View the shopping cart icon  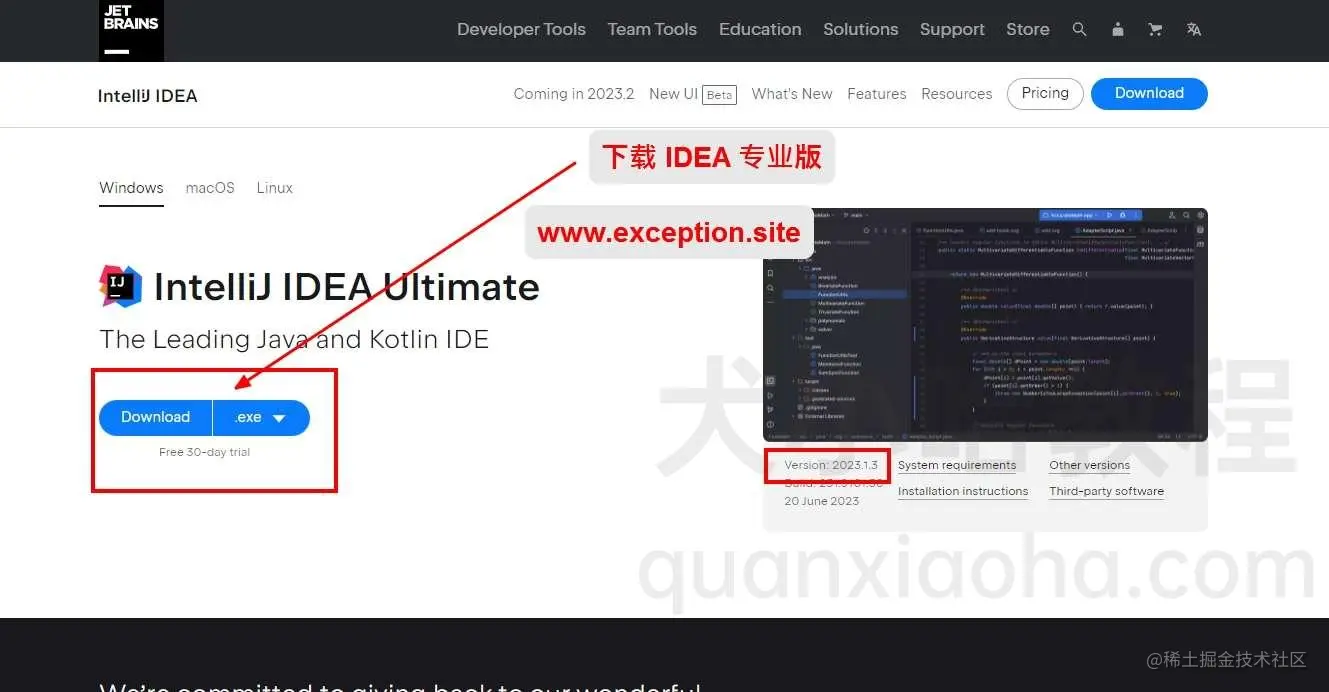[1155, 29]
